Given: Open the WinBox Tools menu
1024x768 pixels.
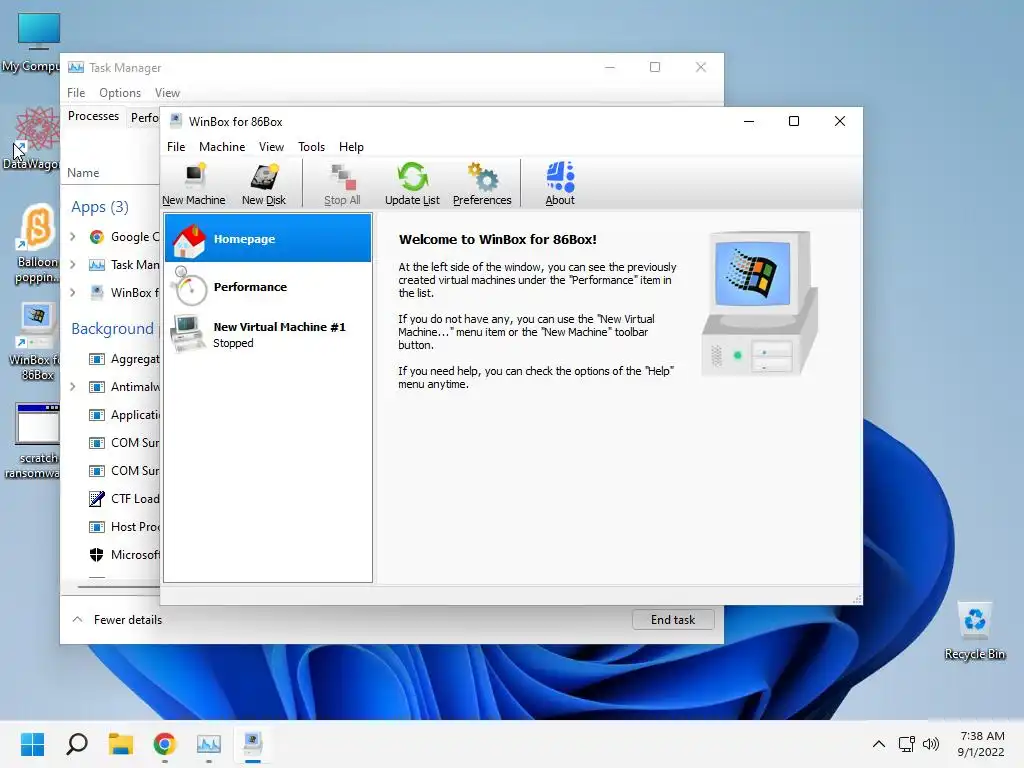Looking at the screenshot, I should tap(311, 147).
